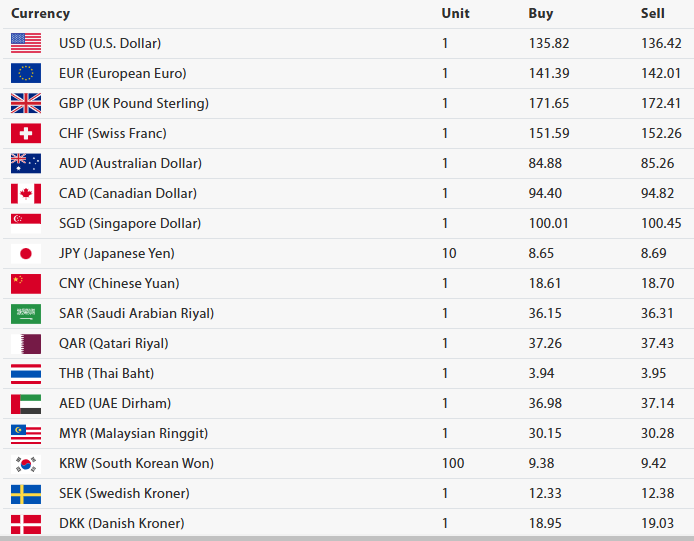The width and height of the screenshot is (694, 541).
Task: Click the Australian flag icon
Action: tap(26, 163)
